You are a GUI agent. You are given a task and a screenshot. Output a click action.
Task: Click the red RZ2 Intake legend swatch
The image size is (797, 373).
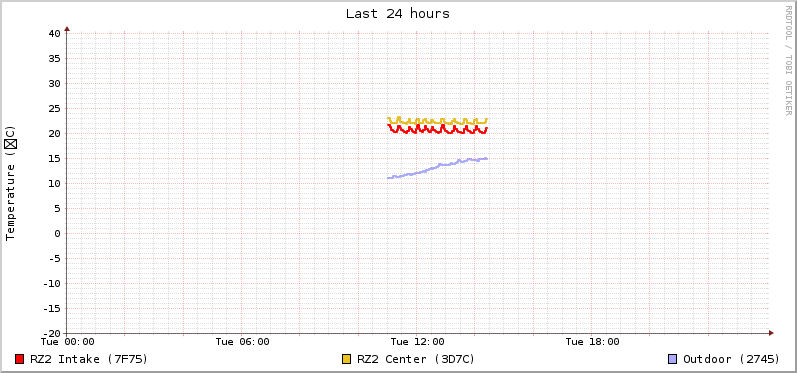20,359
